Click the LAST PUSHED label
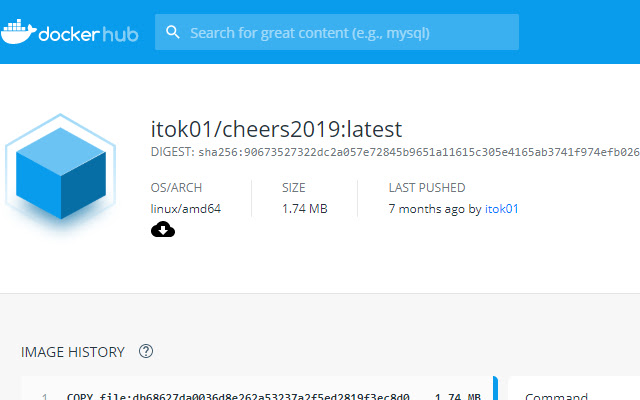Image resolution: width=640 pixels, height=400 pixels. [x=427, y=188]
